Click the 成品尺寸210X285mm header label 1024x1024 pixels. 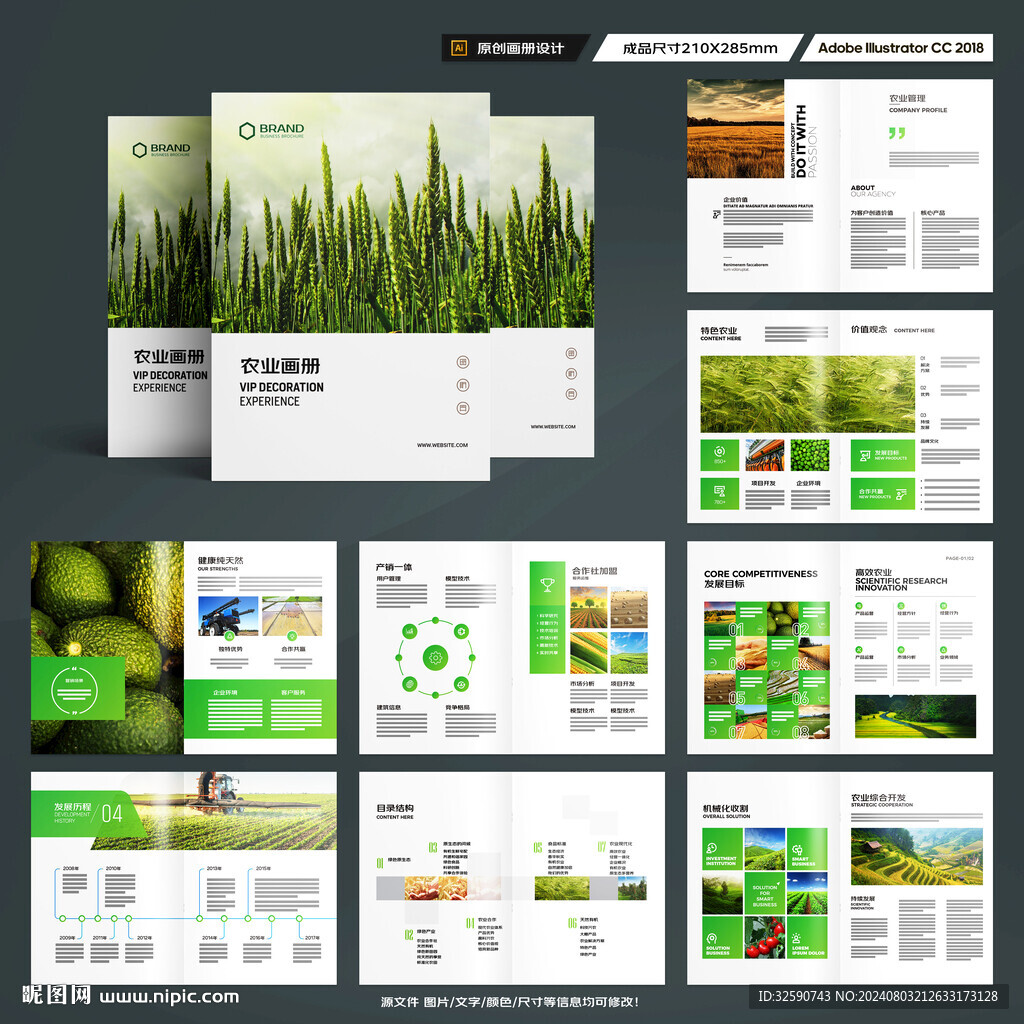click(699, 48)
